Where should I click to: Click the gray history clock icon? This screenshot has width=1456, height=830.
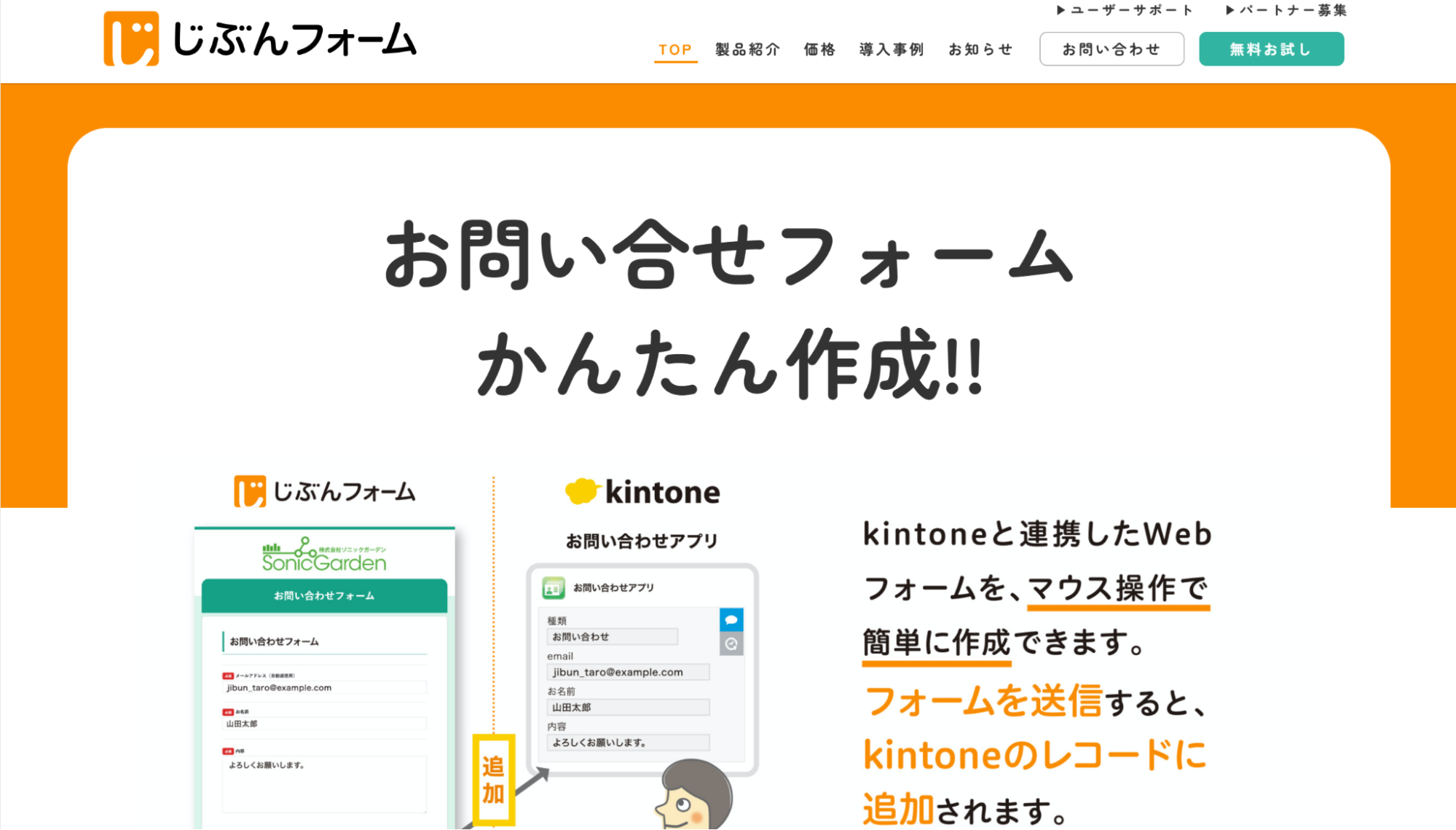[731, 644]
